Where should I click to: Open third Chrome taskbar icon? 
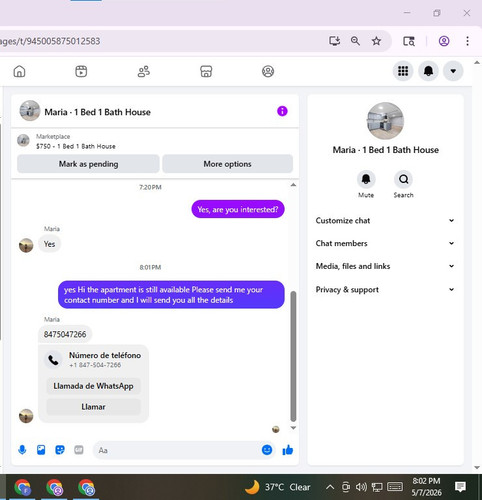point(86,488)
